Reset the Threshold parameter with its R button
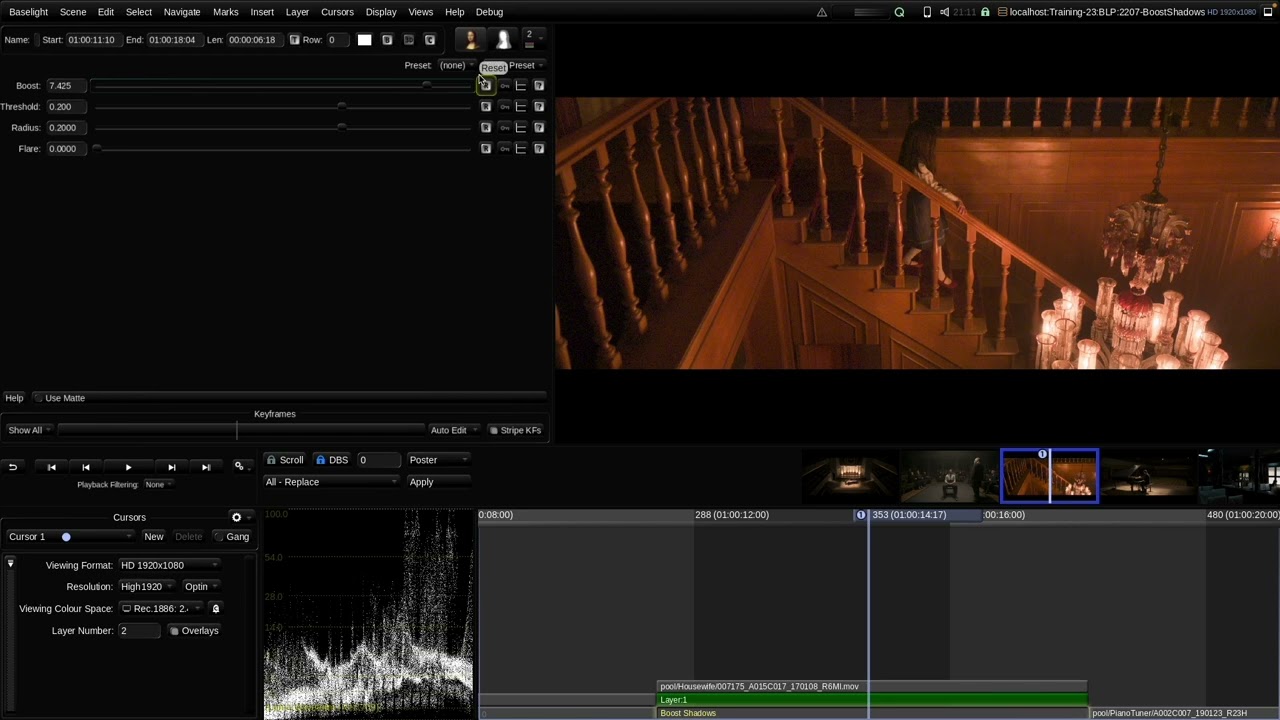The width and height of the screenshot is (1280, 720). pos(486,107)
